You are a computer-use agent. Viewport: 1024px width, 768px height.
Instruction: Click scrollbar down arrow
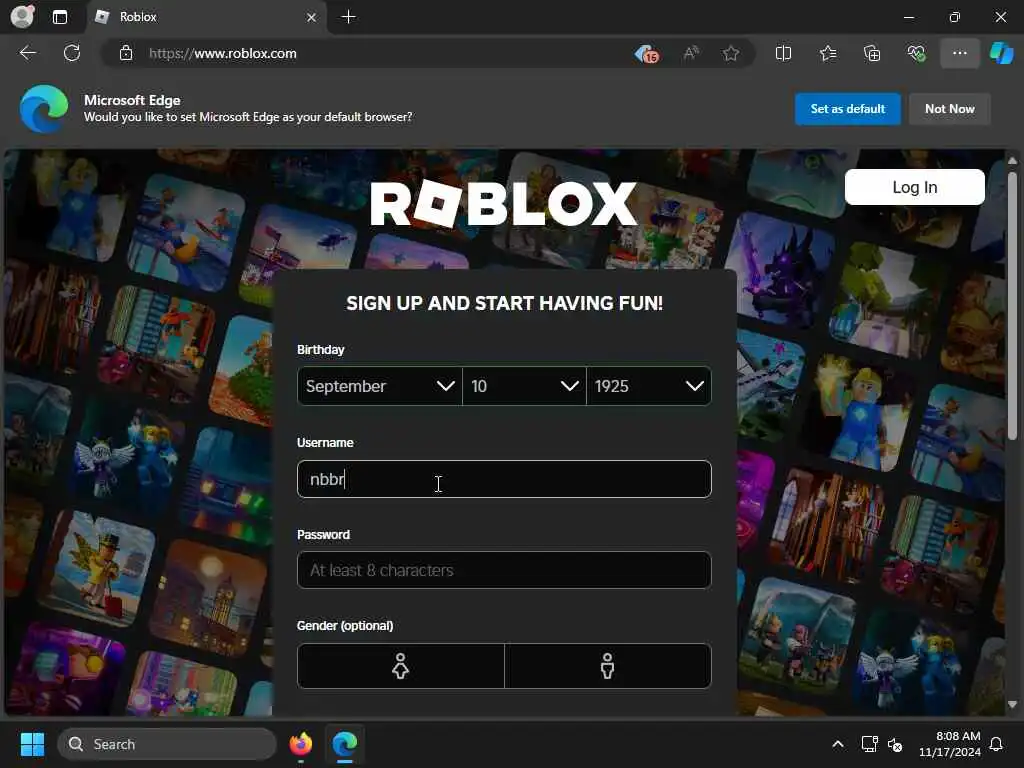coord(1012,705)
